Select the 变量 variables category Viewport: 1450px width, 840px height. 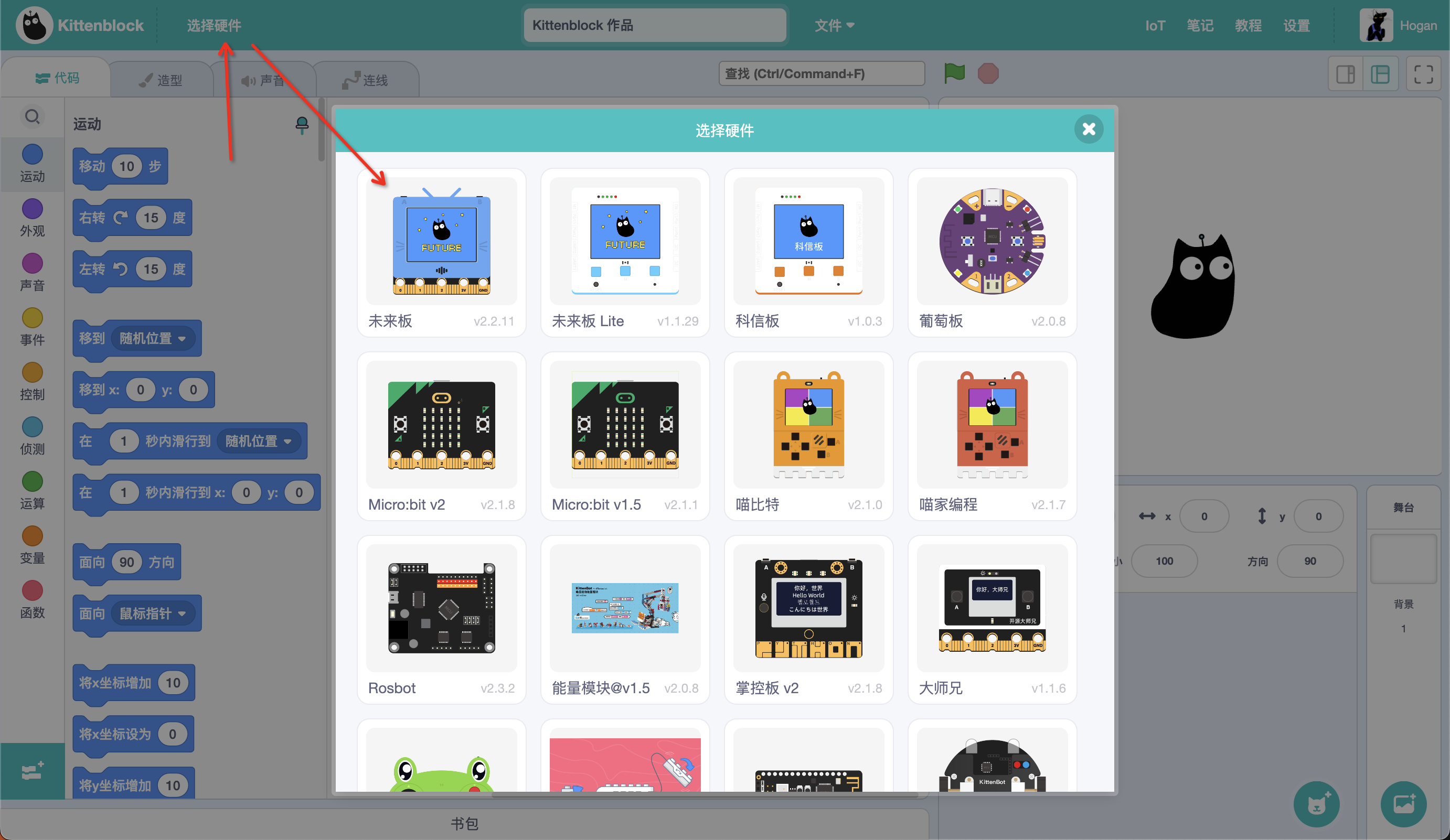pos(32,546)
